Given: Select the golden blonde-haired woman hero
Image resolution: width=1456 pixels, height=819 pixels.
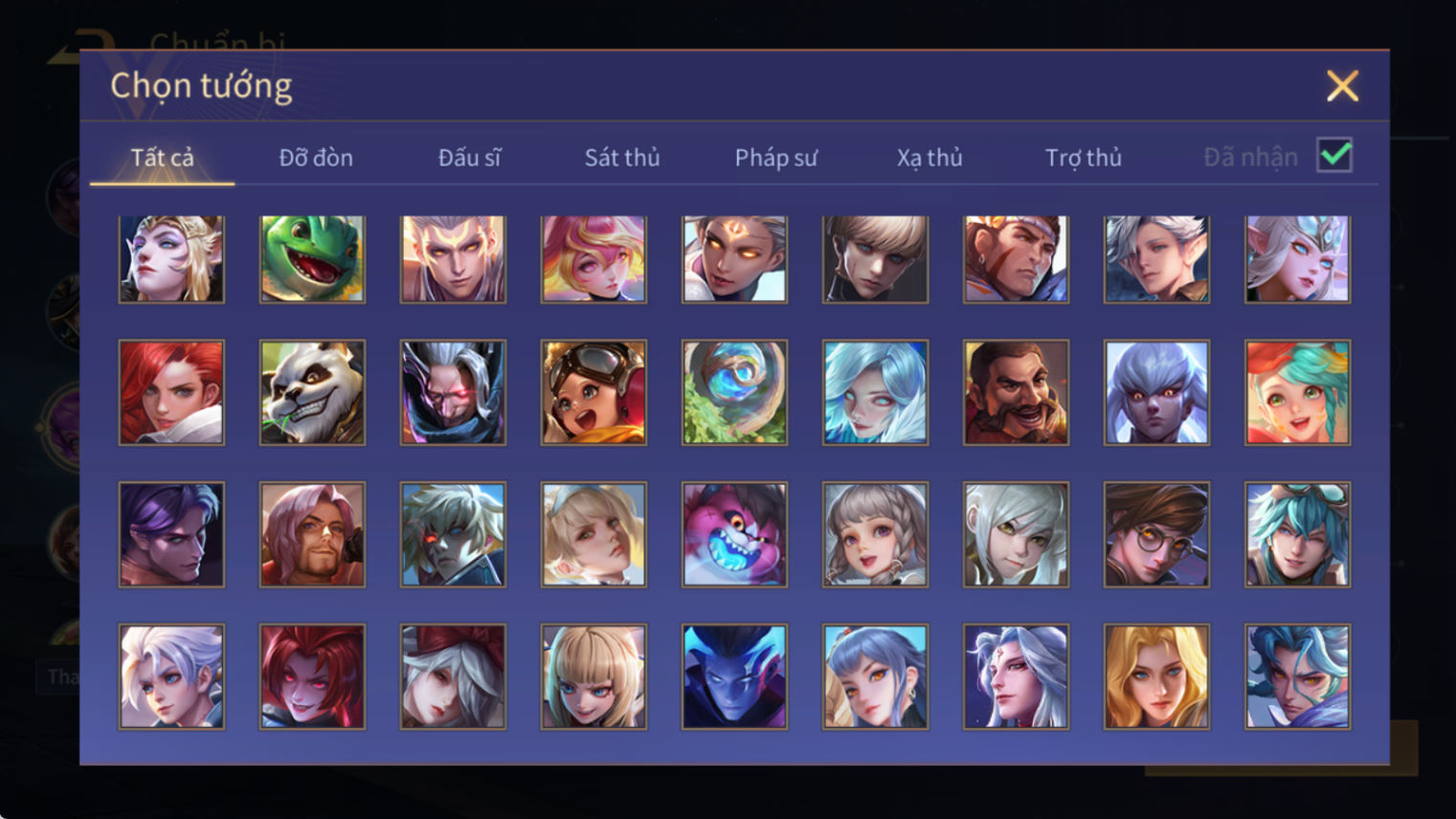Looking at the screenshot, I should [x=1156, y=677].
